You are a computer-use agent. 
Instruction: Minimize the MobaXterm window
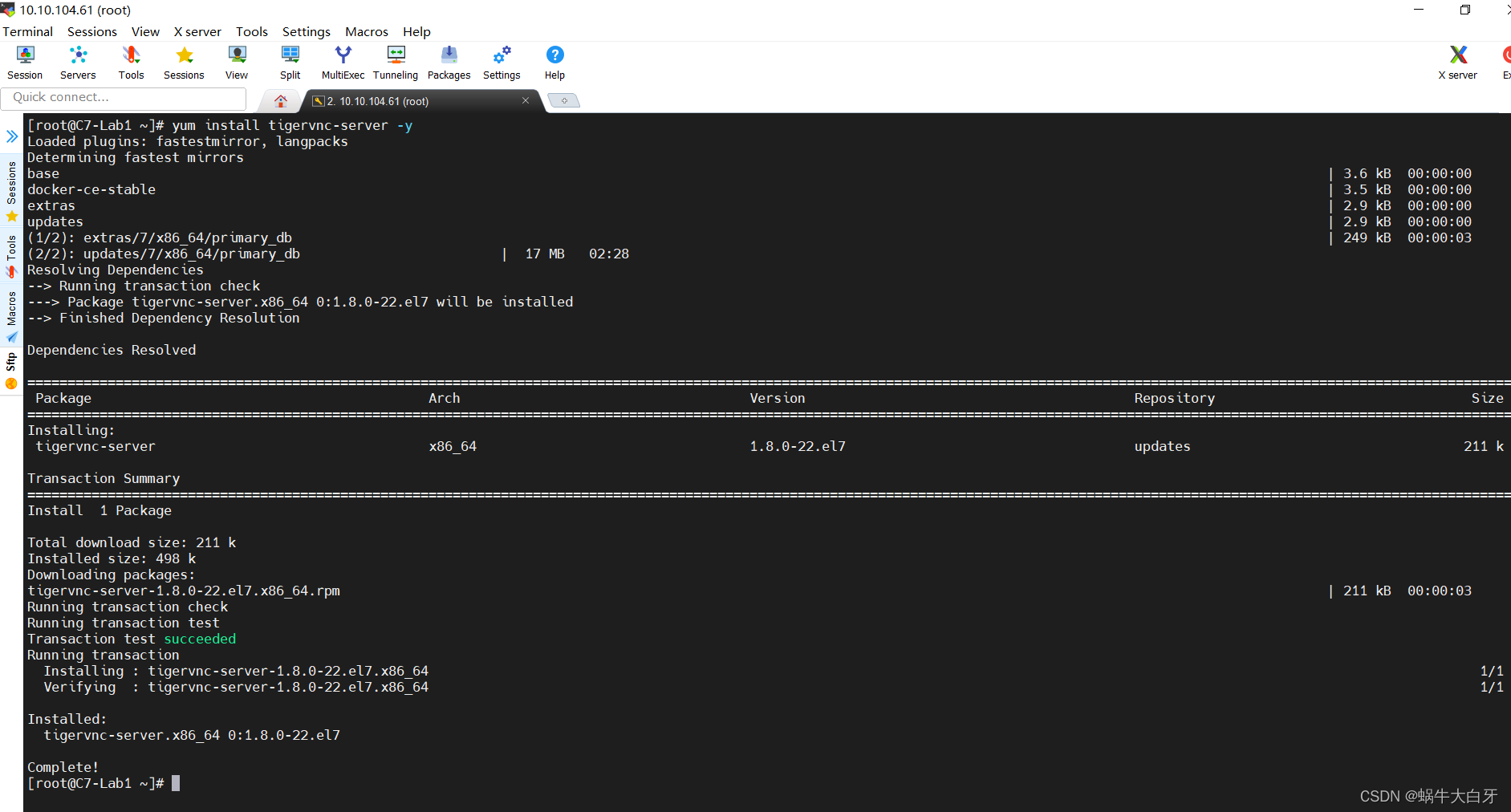pyautogui.click(x=1419, y=10)
